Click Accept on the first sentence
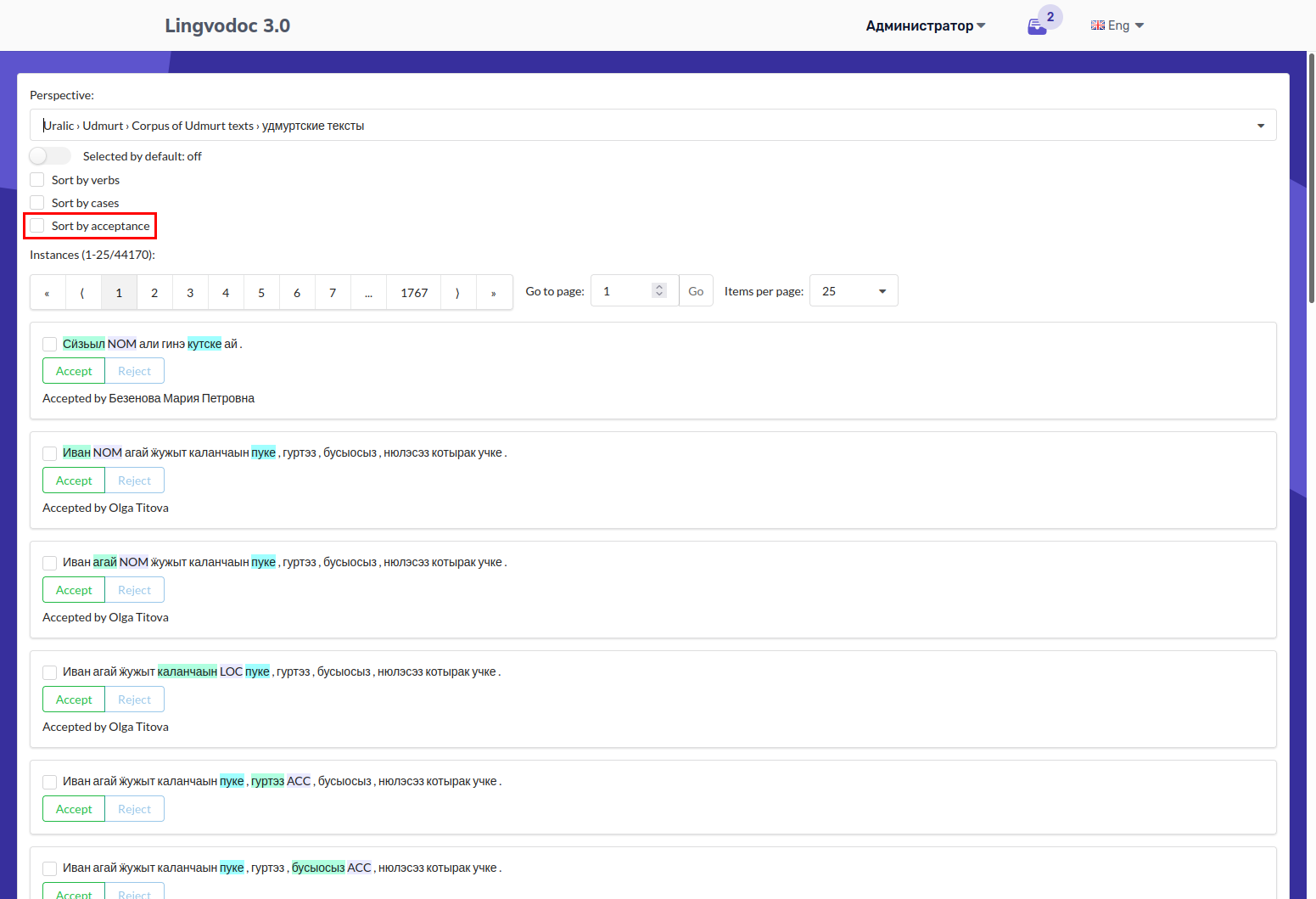This screenshot has height=899, width=1316. click(73, 370)
